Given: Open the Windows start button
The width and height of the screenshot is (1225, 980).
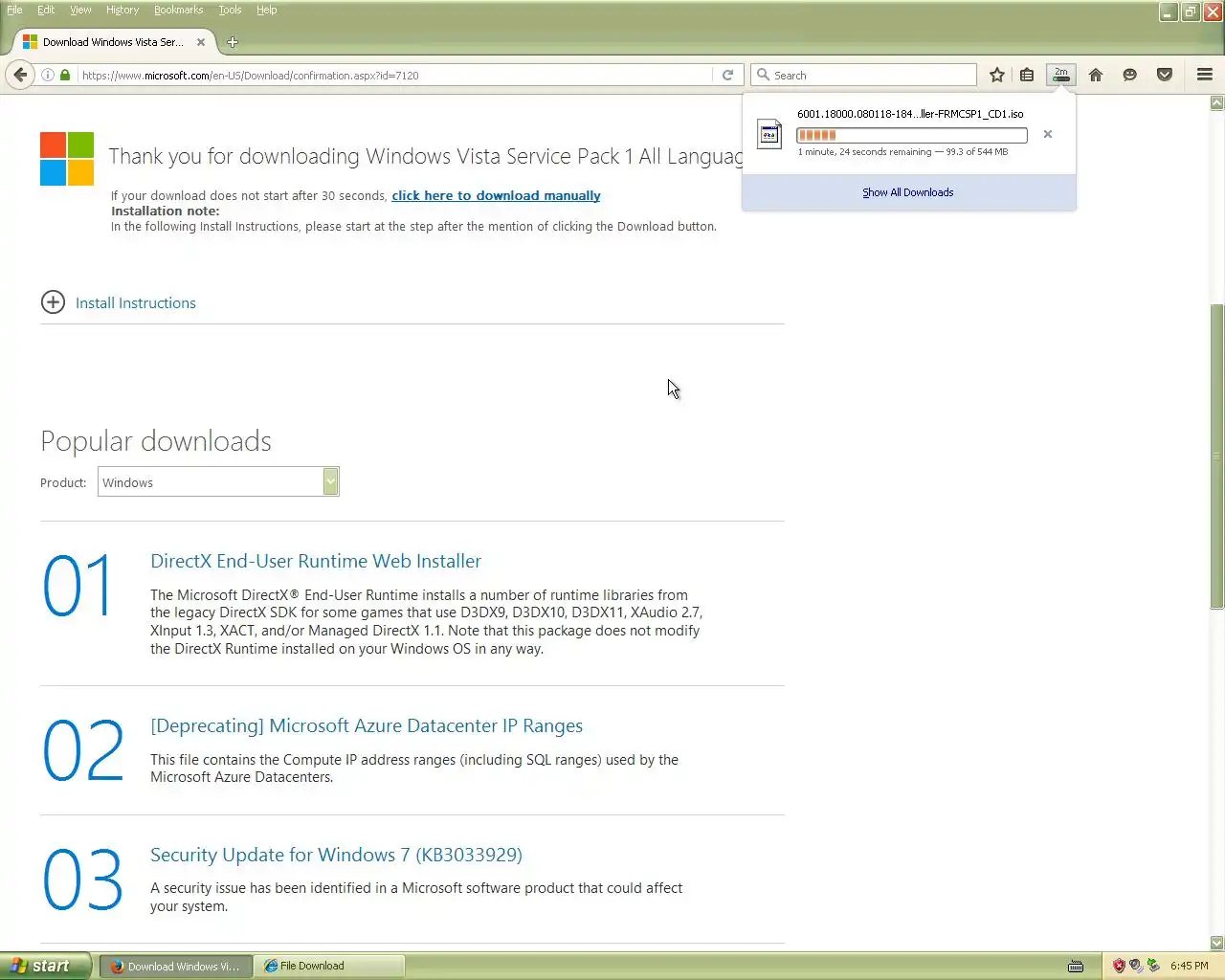Looking at the screenshot, I should (46, 966).
